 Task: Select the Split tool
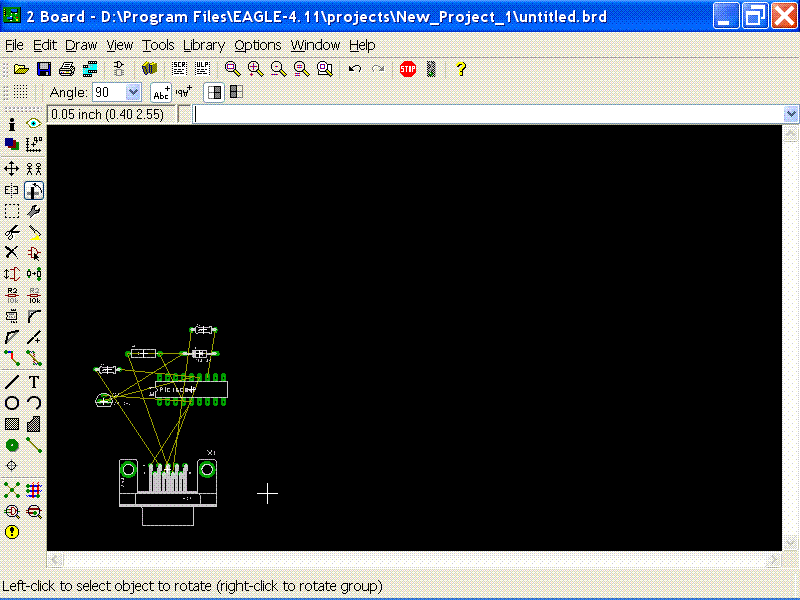click(12, 337)
